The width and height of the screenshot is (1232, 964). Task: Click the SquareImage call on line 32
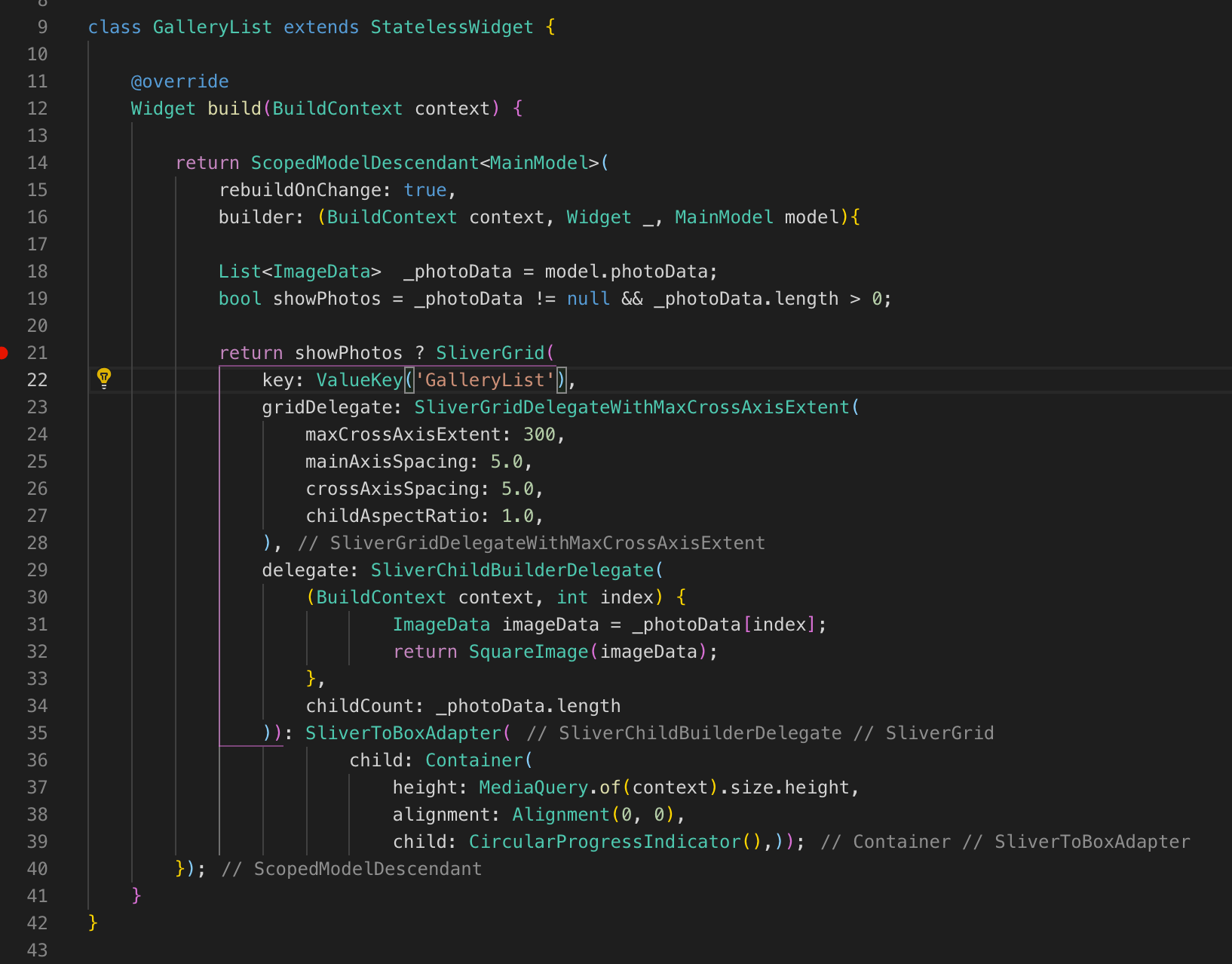(x=528, y=651)
